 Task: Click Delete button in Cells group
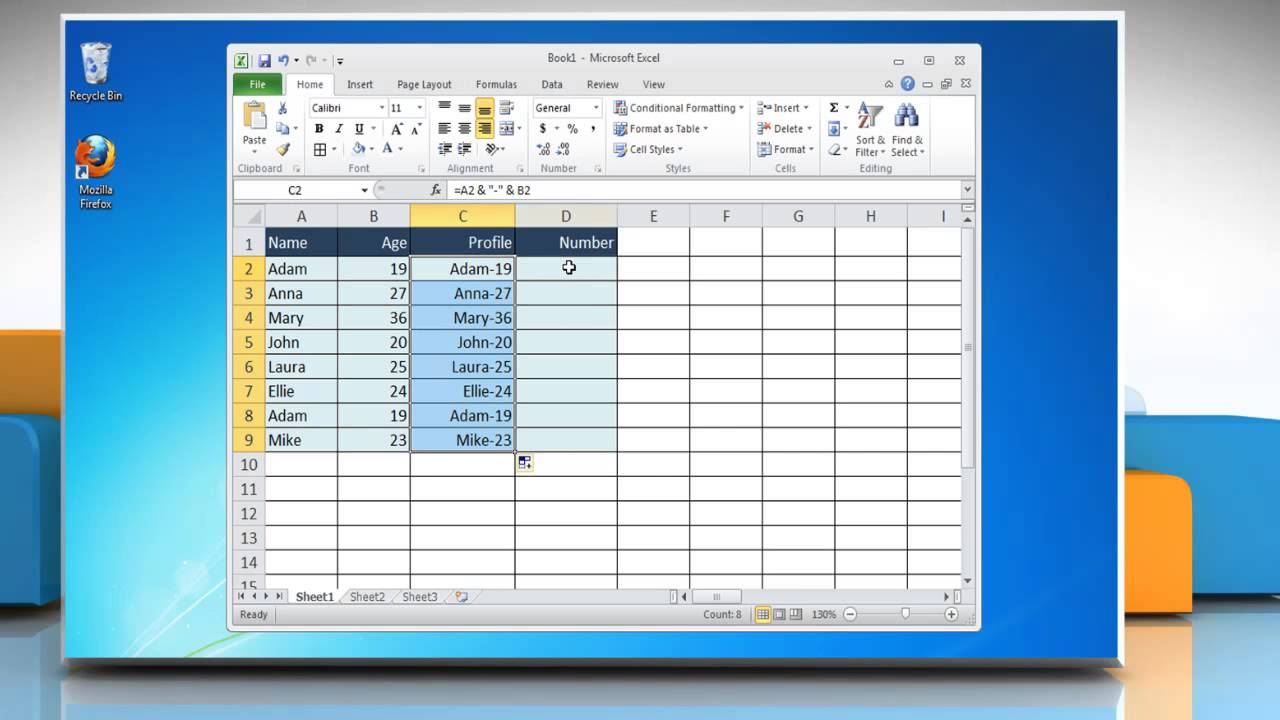click(784, 129)
